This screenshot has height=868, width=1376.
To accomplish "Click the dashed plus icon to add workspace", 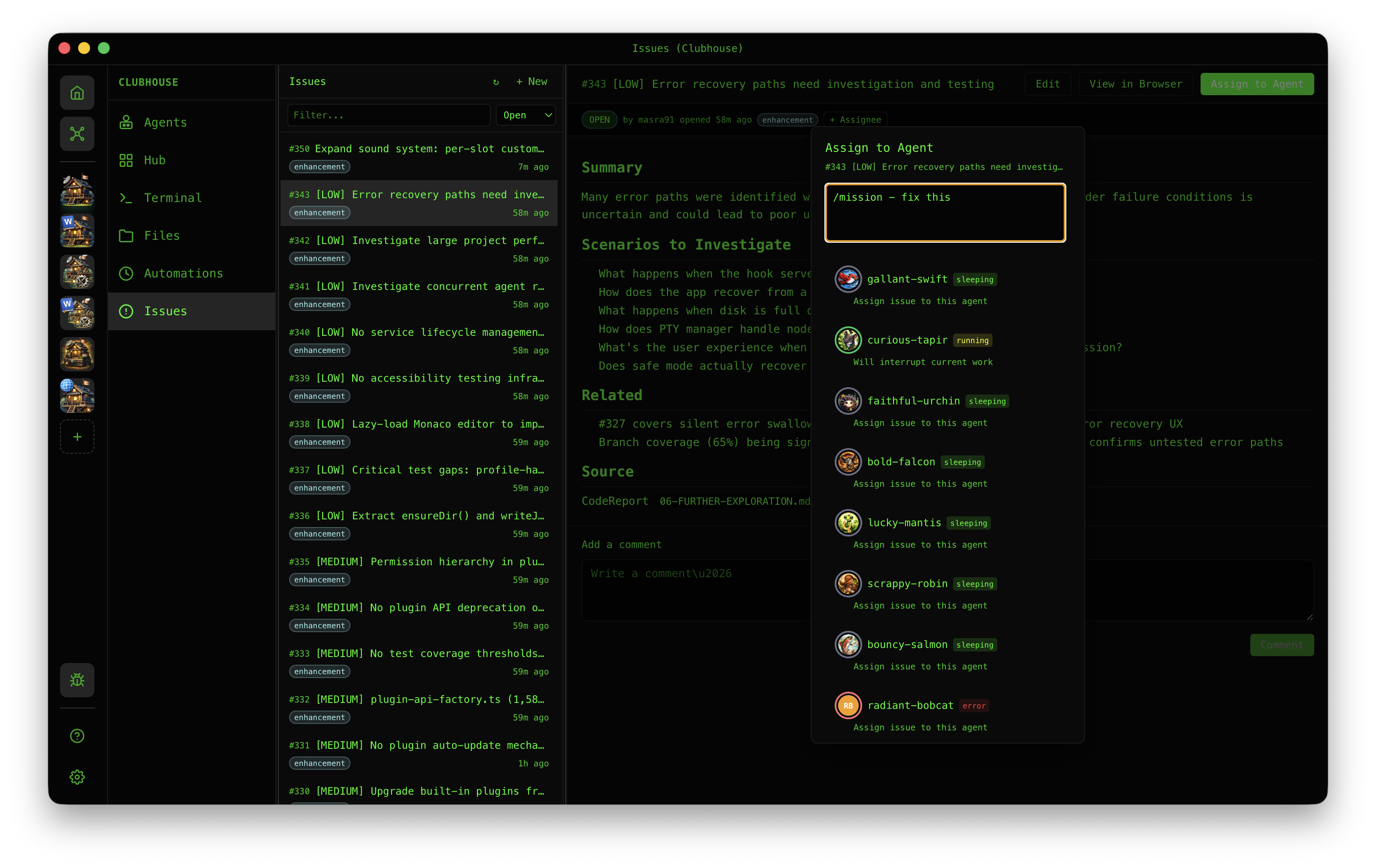I will pyautogui.click(x=77, y=437).
